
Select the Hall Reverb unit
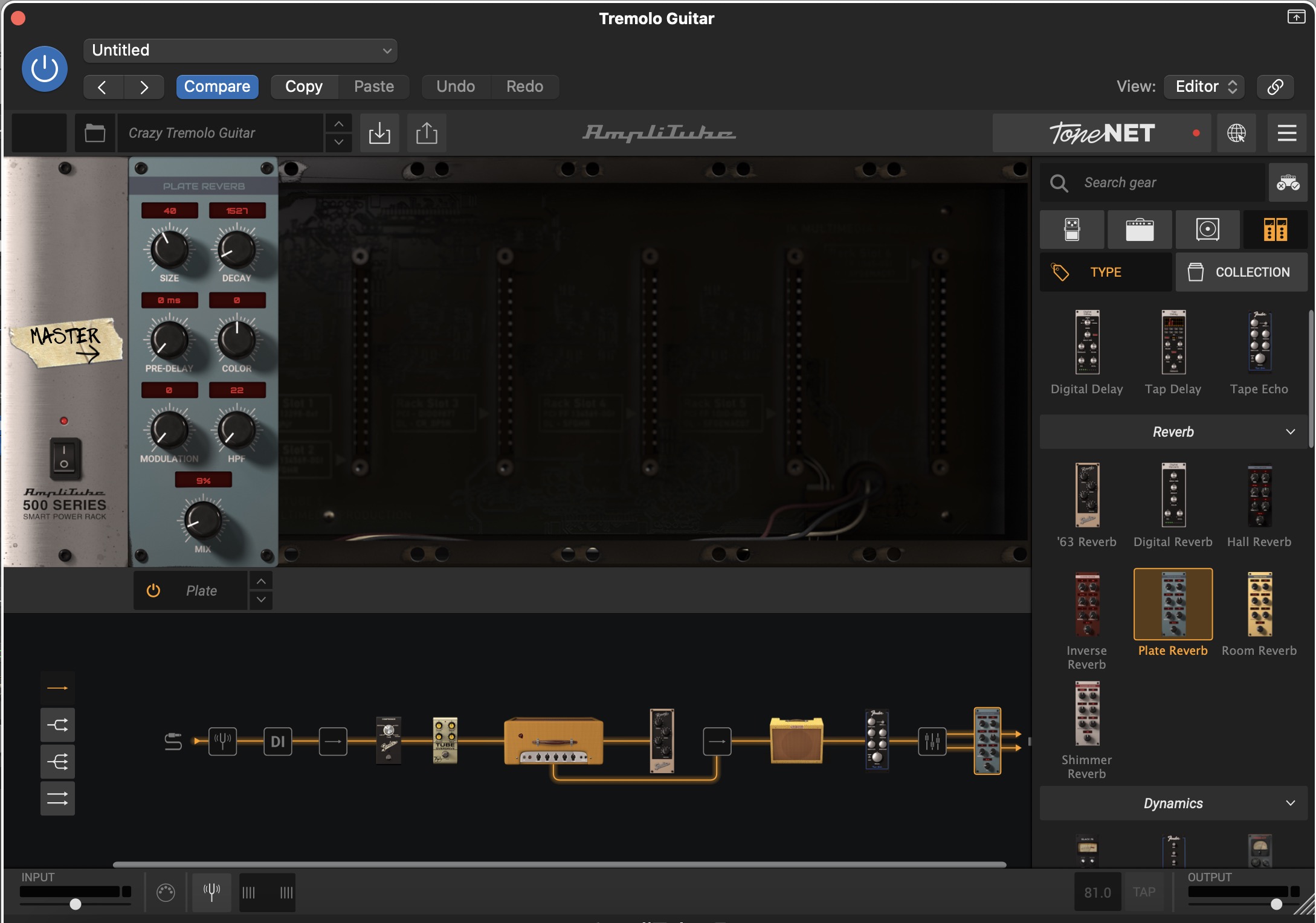point(1260,505)
